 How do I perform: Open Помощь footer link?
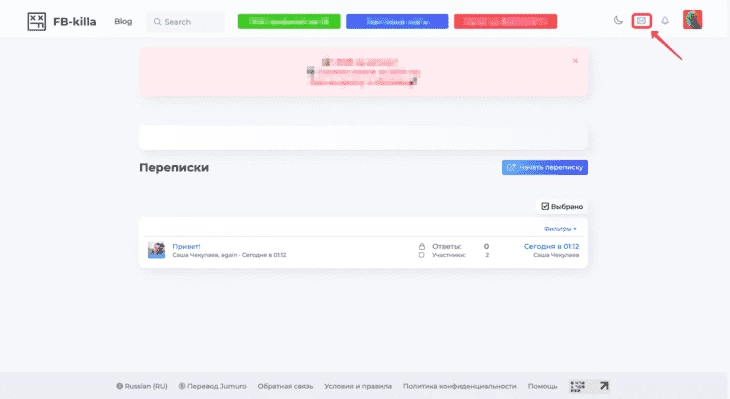542,386
